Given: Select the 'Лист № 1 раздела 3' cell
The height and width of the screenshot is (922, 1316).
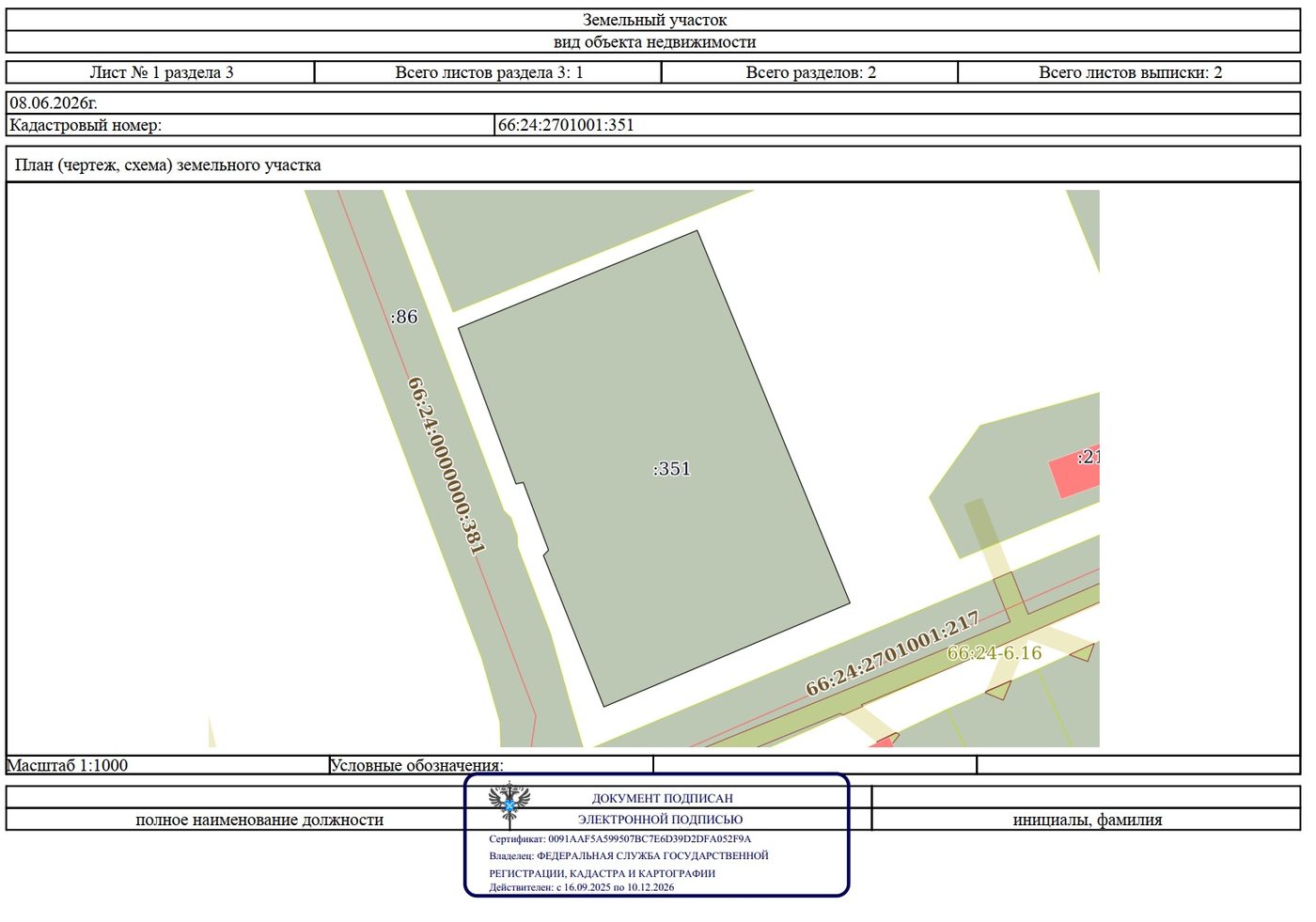Looking at the screenshot, I should tap(161, 72).
